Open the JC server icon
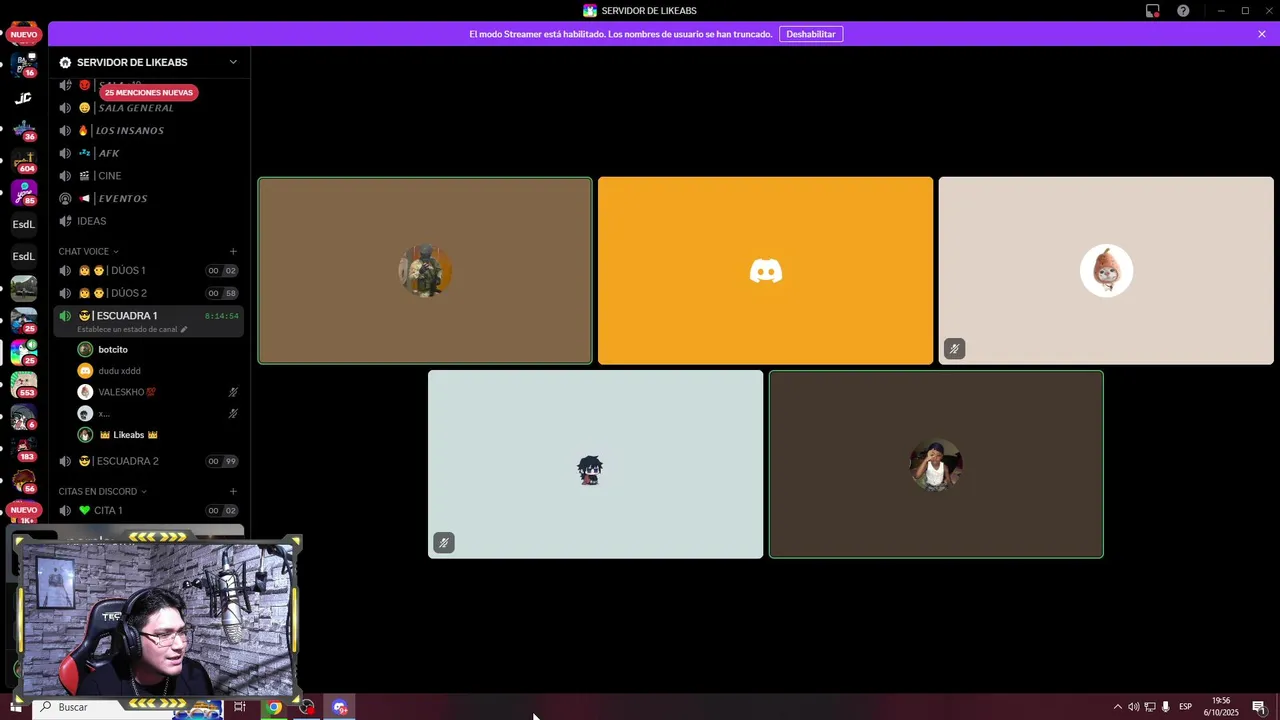 tap(24, 98)
